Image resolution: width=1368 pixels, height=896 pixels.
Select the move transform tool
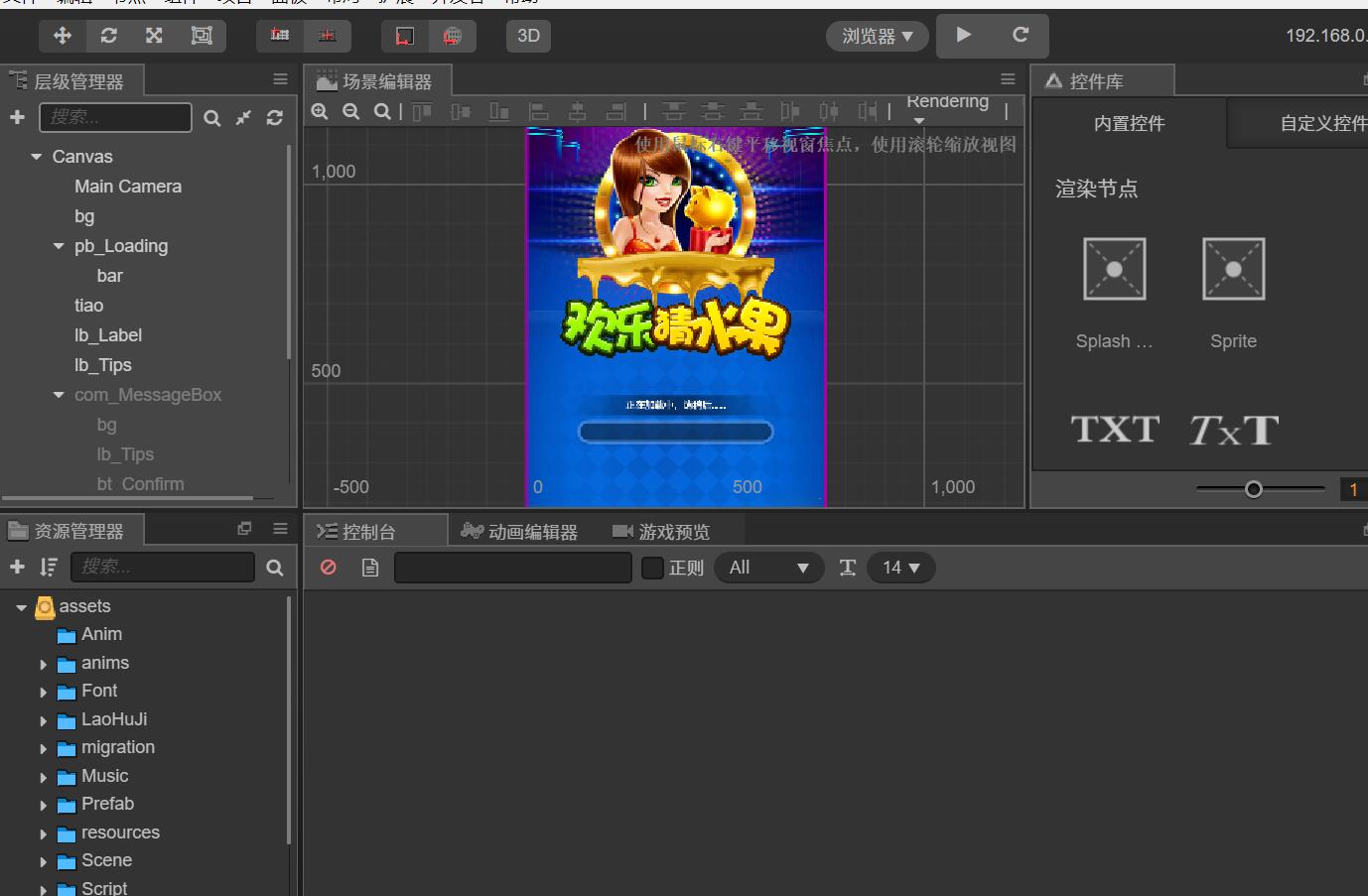point(63,36)
